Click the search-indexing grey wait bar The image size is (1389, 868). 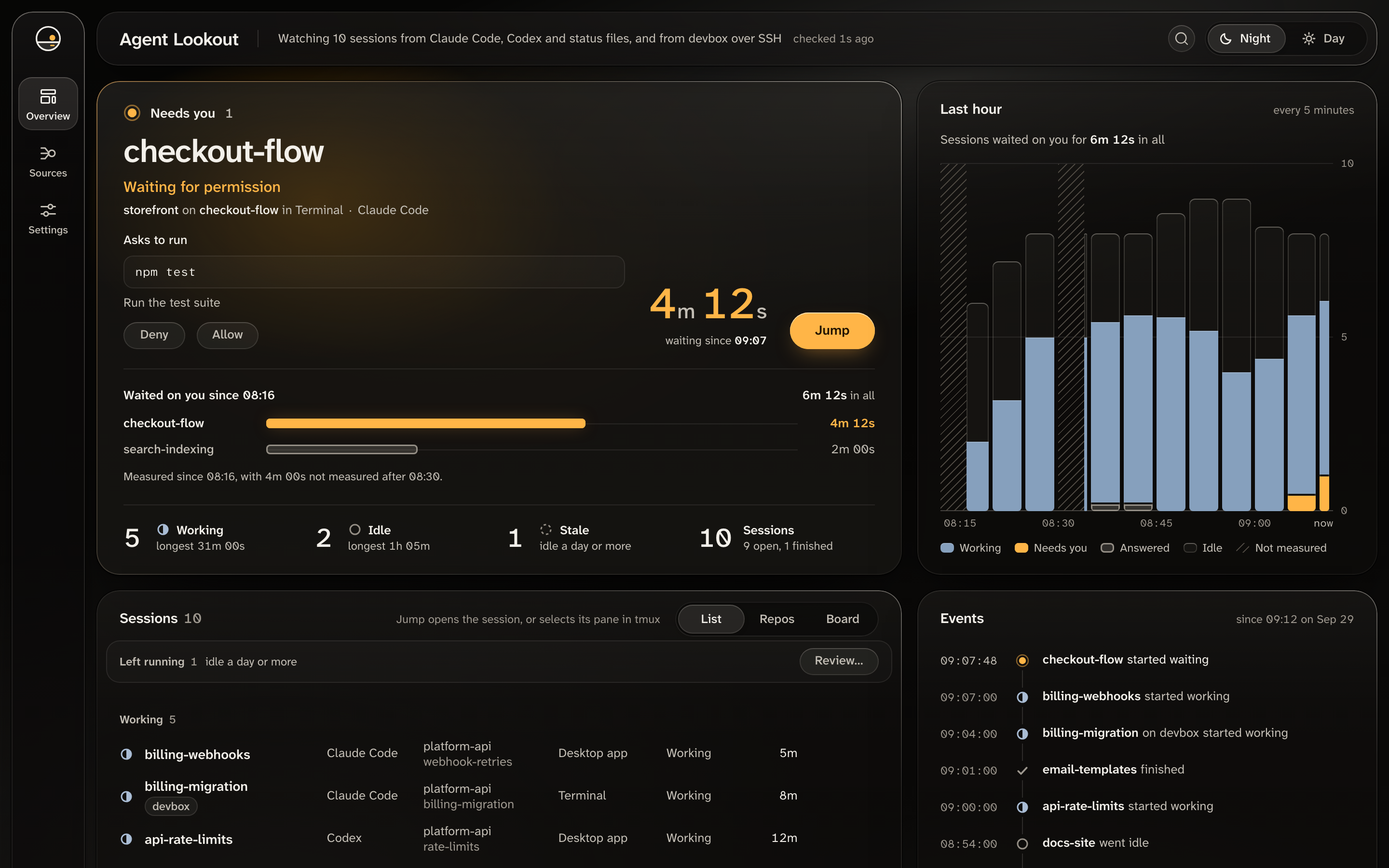[x=341, y=449]
